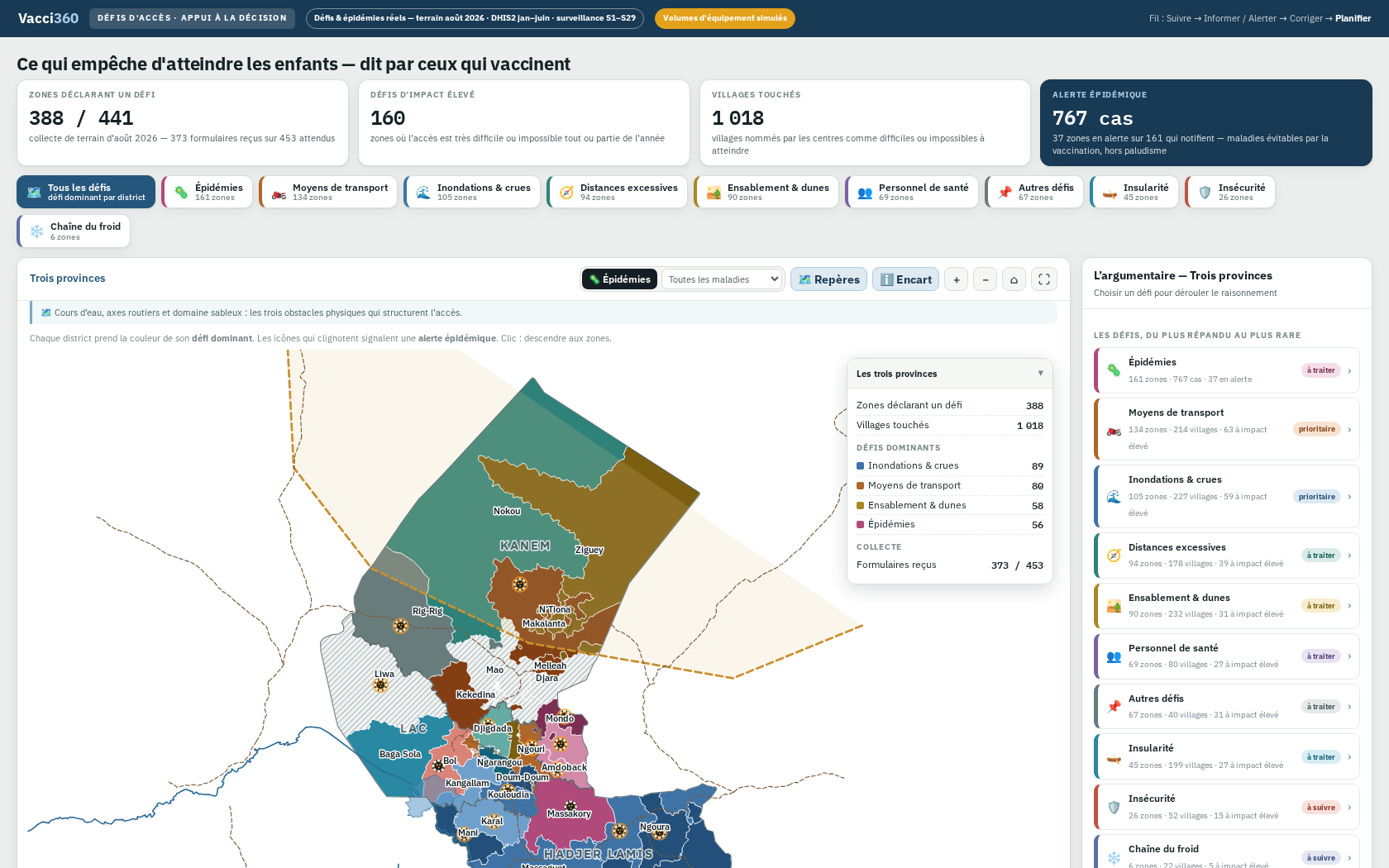The image size is (1389, 868).
Task: Click the Vacci360 logo
Action: click(x=48, y=18)
